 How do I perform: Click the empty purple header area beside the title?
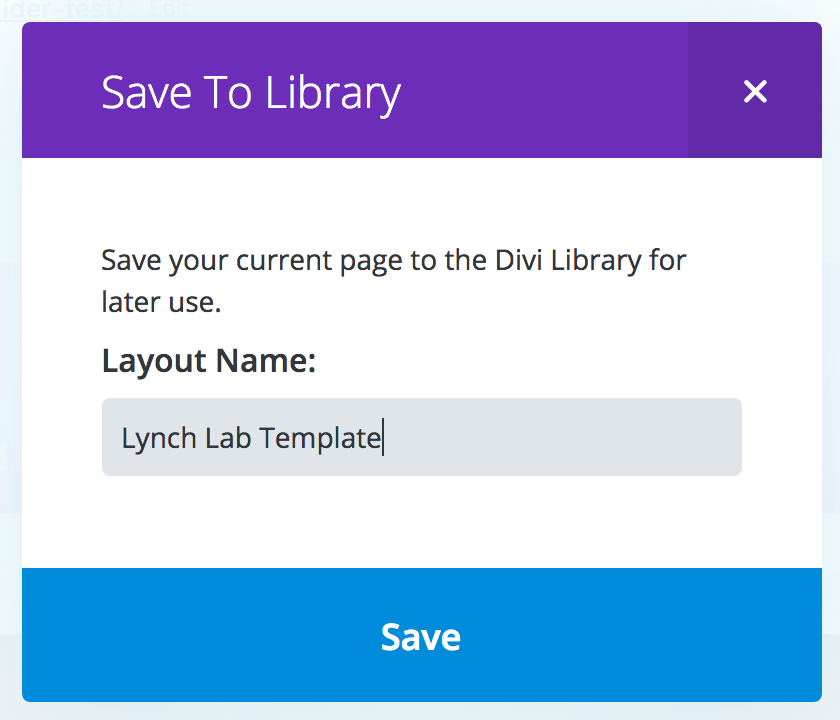[x=550, y=92]
